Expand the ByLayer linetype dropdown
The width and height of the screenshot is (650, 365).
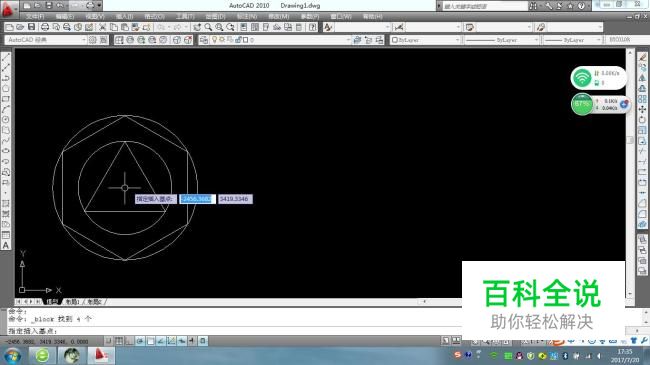(501, 40)
